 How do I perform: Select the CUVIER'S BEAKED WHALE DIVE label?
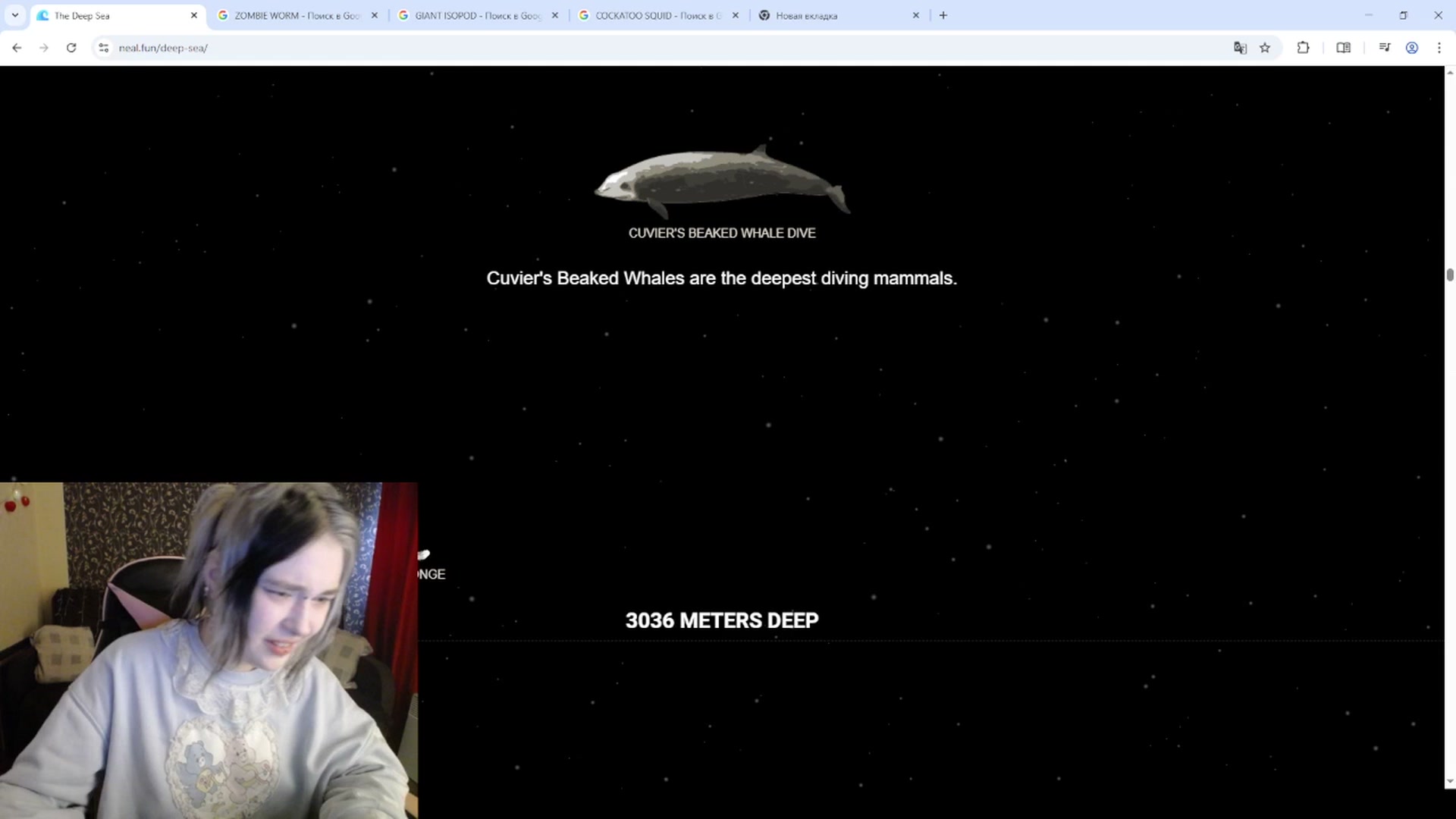722,233
